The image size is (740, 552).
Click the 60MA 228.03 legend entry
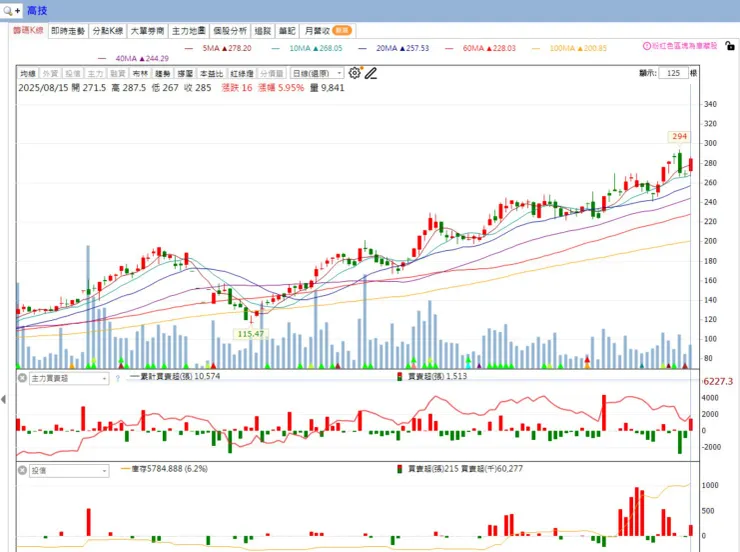pyautogui.click(x=481, y=48)
